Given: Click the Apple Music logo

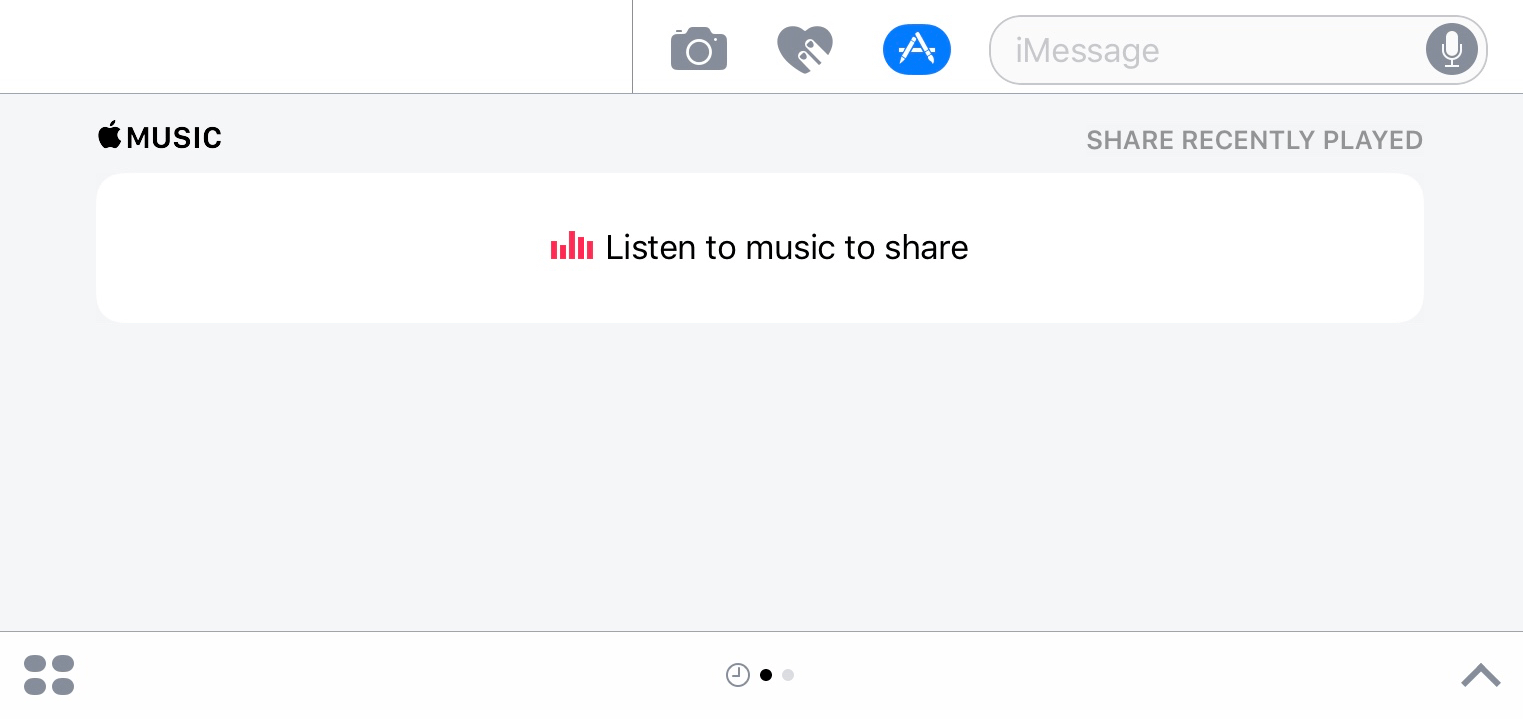Looking at the screenshot, I should click(x=159, y=137).
